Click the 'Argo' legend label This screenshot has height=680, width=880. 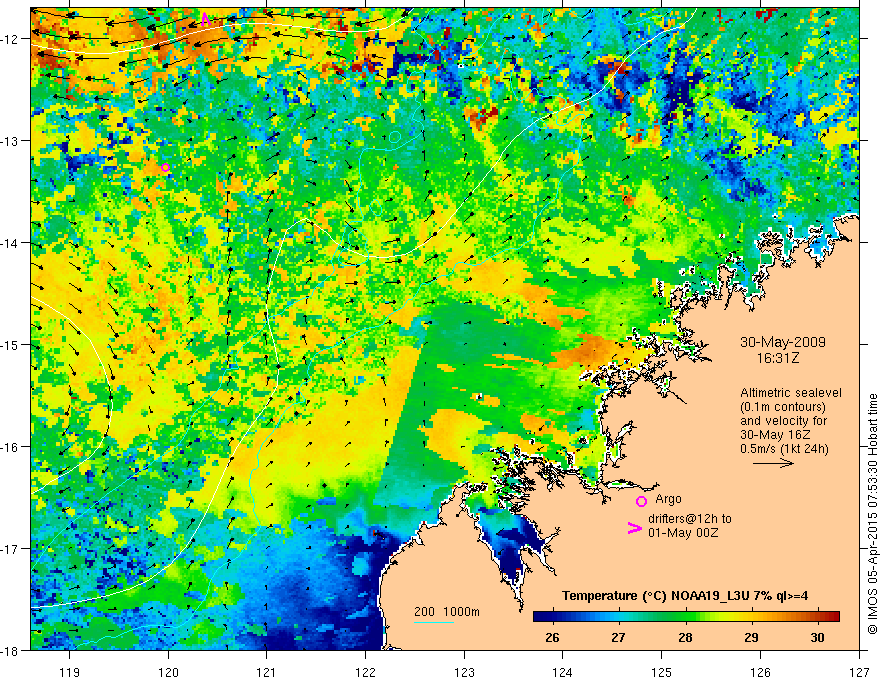tap(668, 499)
